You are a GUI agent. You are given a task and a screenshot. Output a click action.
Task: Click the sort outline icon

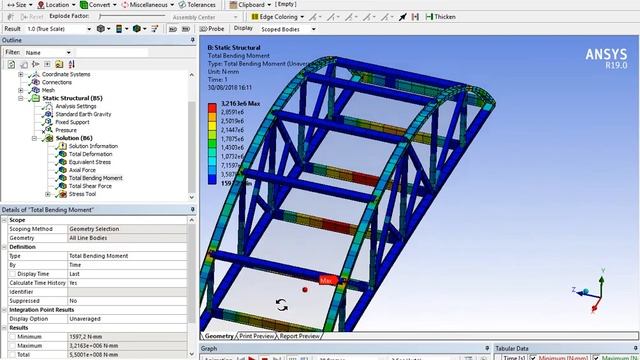(71, 64)
